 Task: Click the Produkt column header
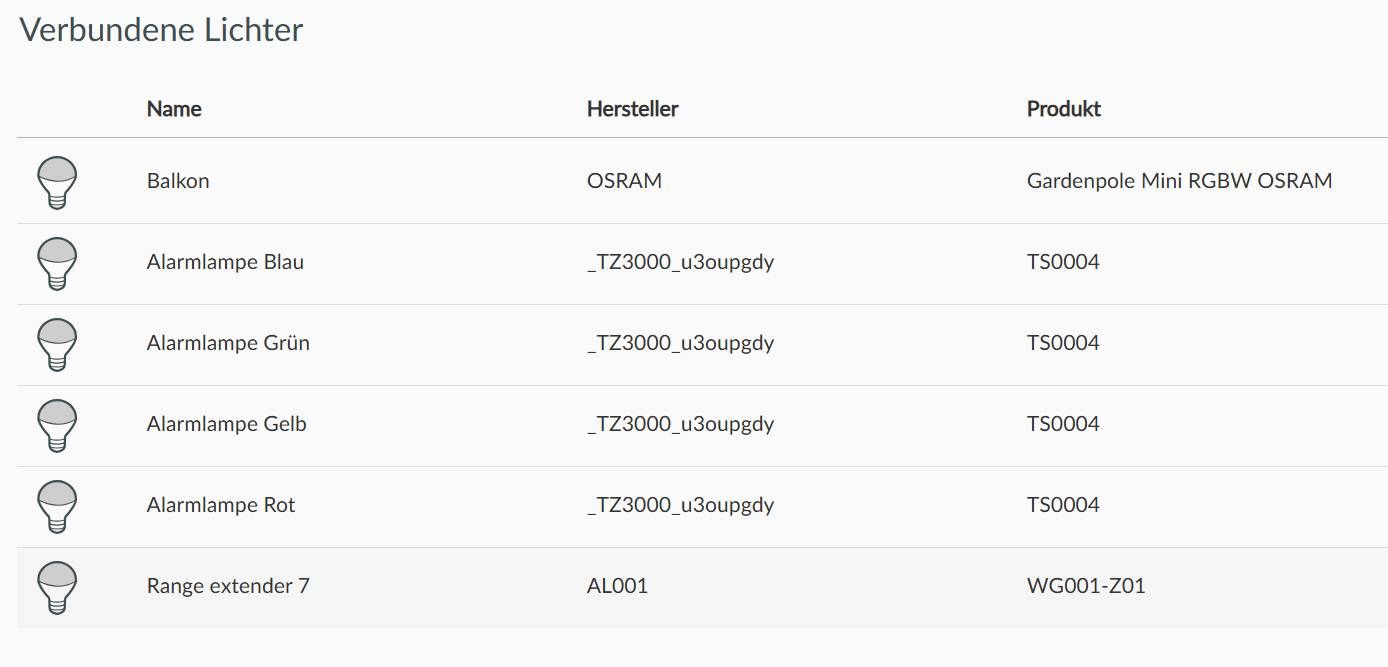[1064, 109]
